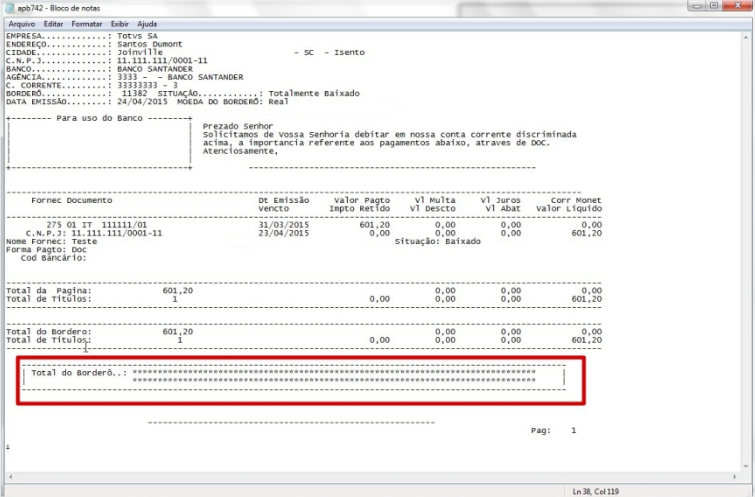Image resolution: width=755 pixels, height=497 pixels.
Task: Click borderô number '11382'
Action: click(135, 93)
